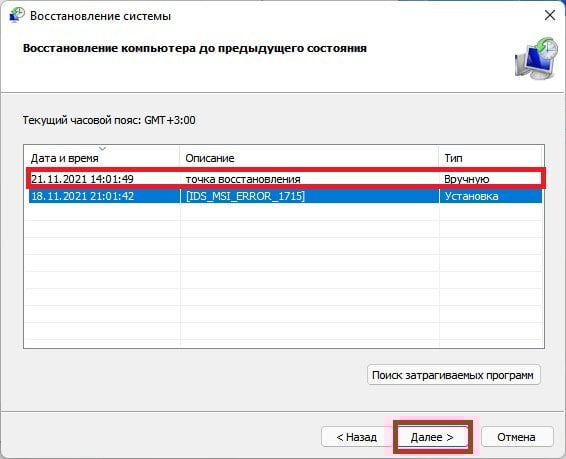Screen dimensions: 566x459
Task: Click the [IDS_MSI_ERROR_1715] description cell
Action: [245, 196]
